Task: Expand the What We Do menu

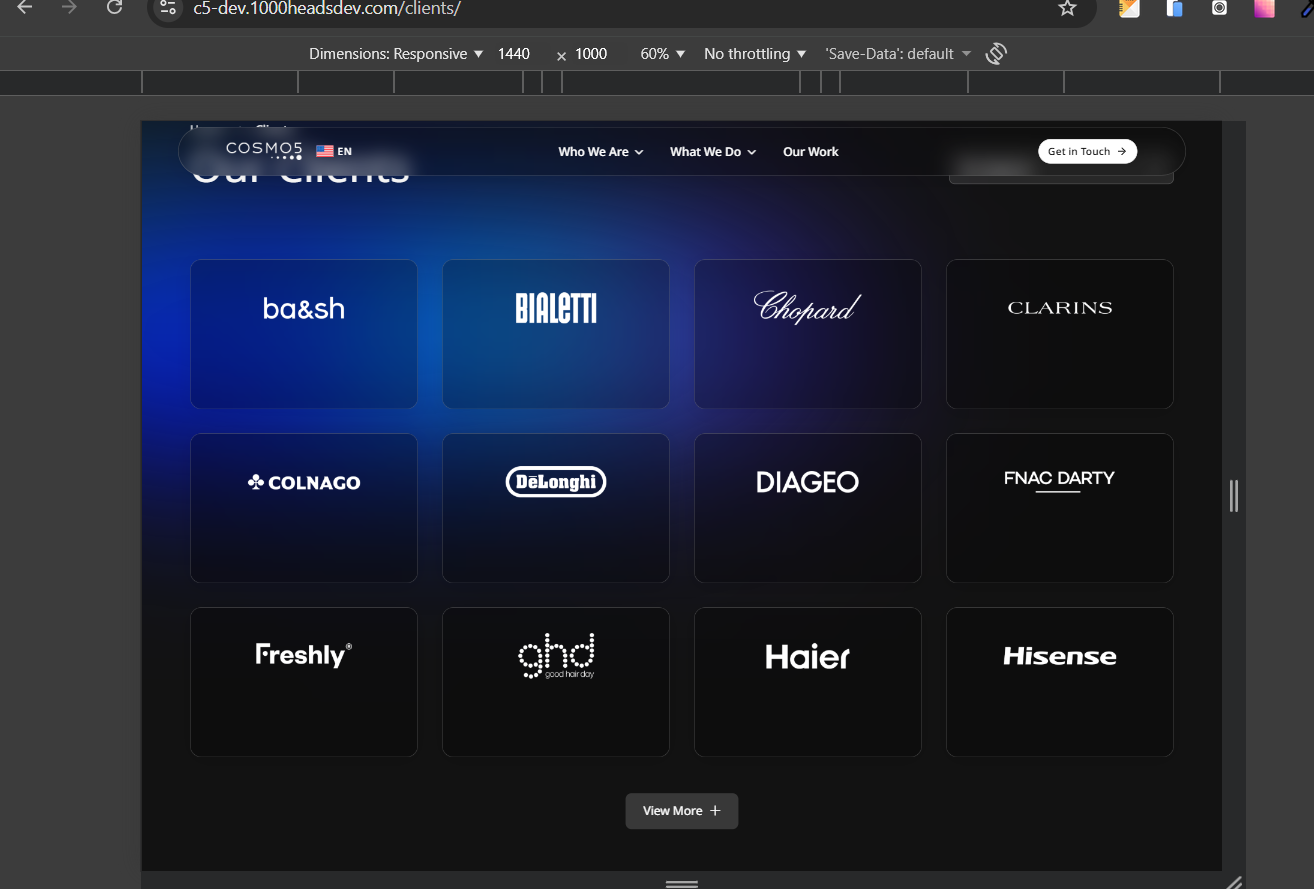Action: [713, 152]
